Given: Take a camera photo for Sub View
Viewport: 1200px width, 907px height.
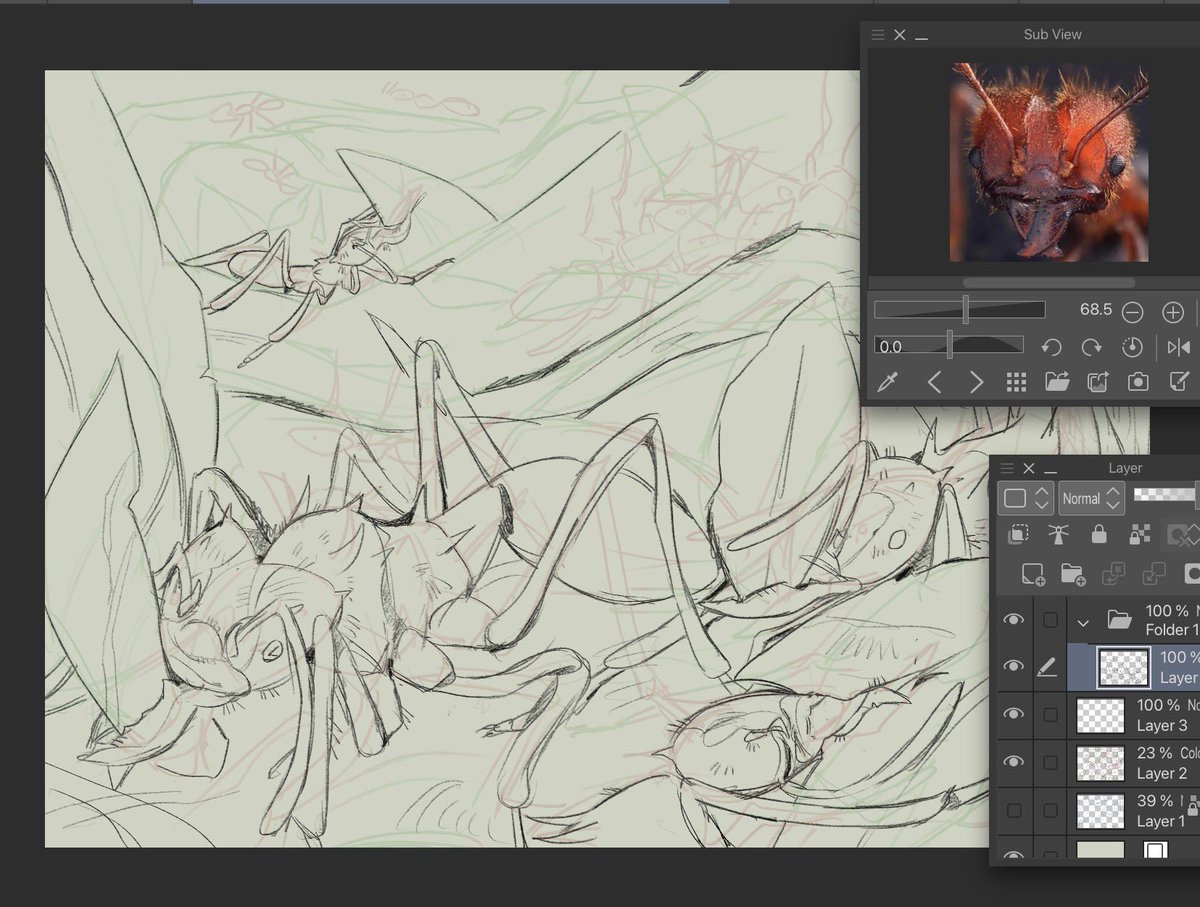Looking at the screenshot, I should pos(1138,382).
